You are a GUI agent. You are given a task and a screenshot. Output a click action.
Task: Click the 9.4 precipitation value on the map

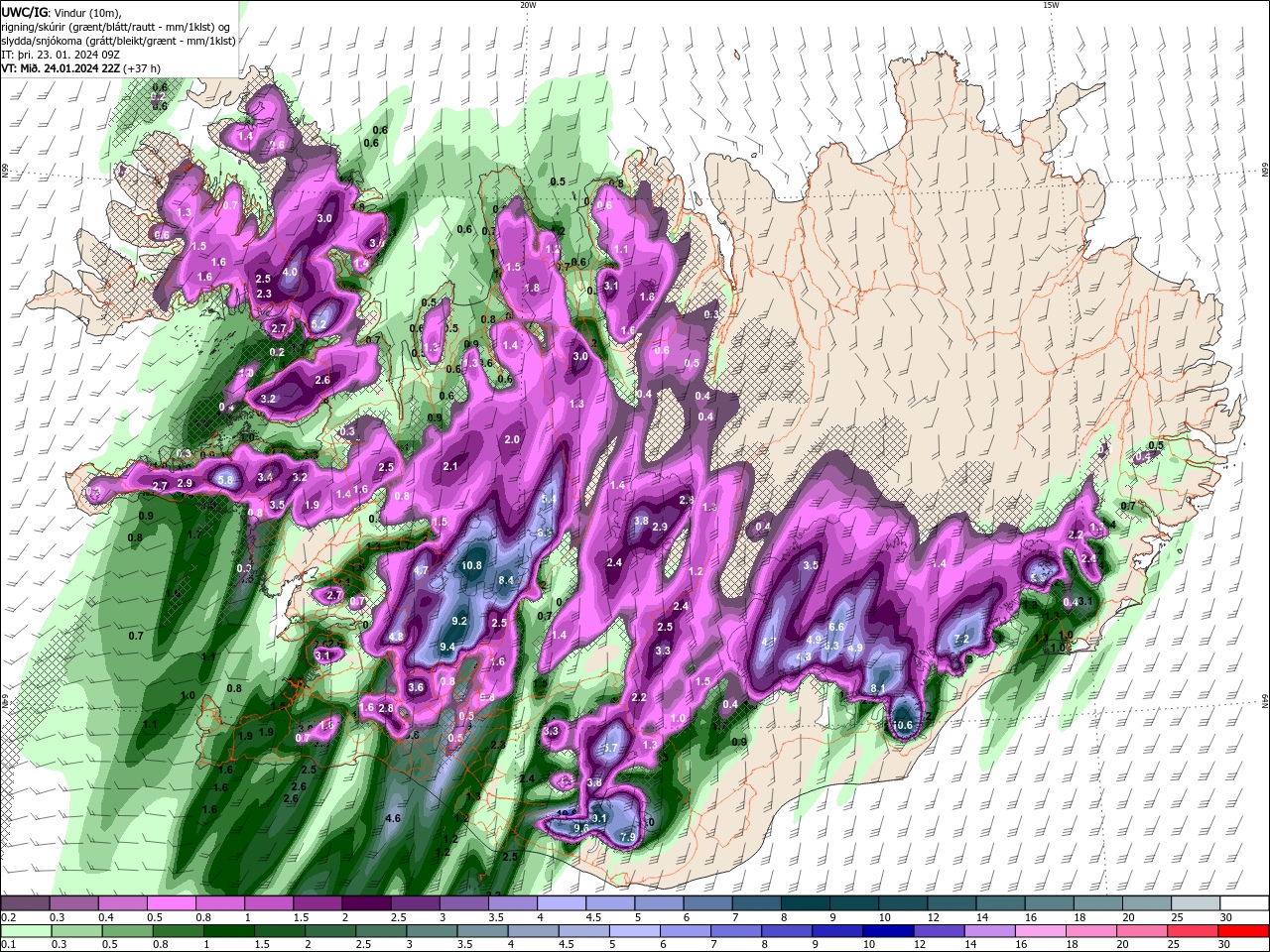click(x=446, y=647)
